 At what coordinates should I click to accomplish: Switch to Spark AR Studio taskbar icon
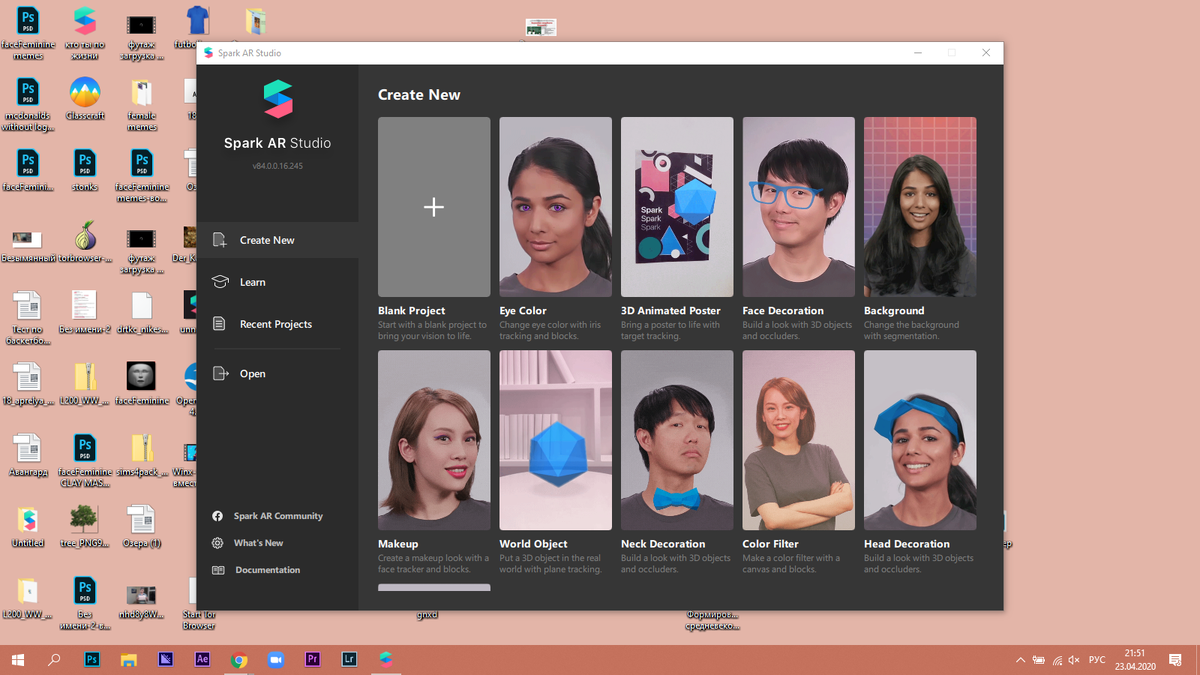[x=386, y=660]
